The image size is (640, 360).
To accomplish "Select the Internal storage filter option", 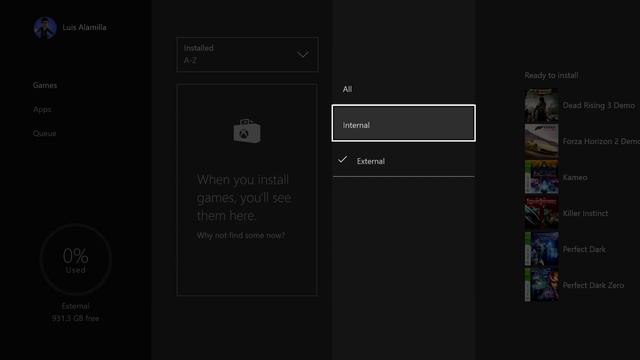I will (403, 123).
